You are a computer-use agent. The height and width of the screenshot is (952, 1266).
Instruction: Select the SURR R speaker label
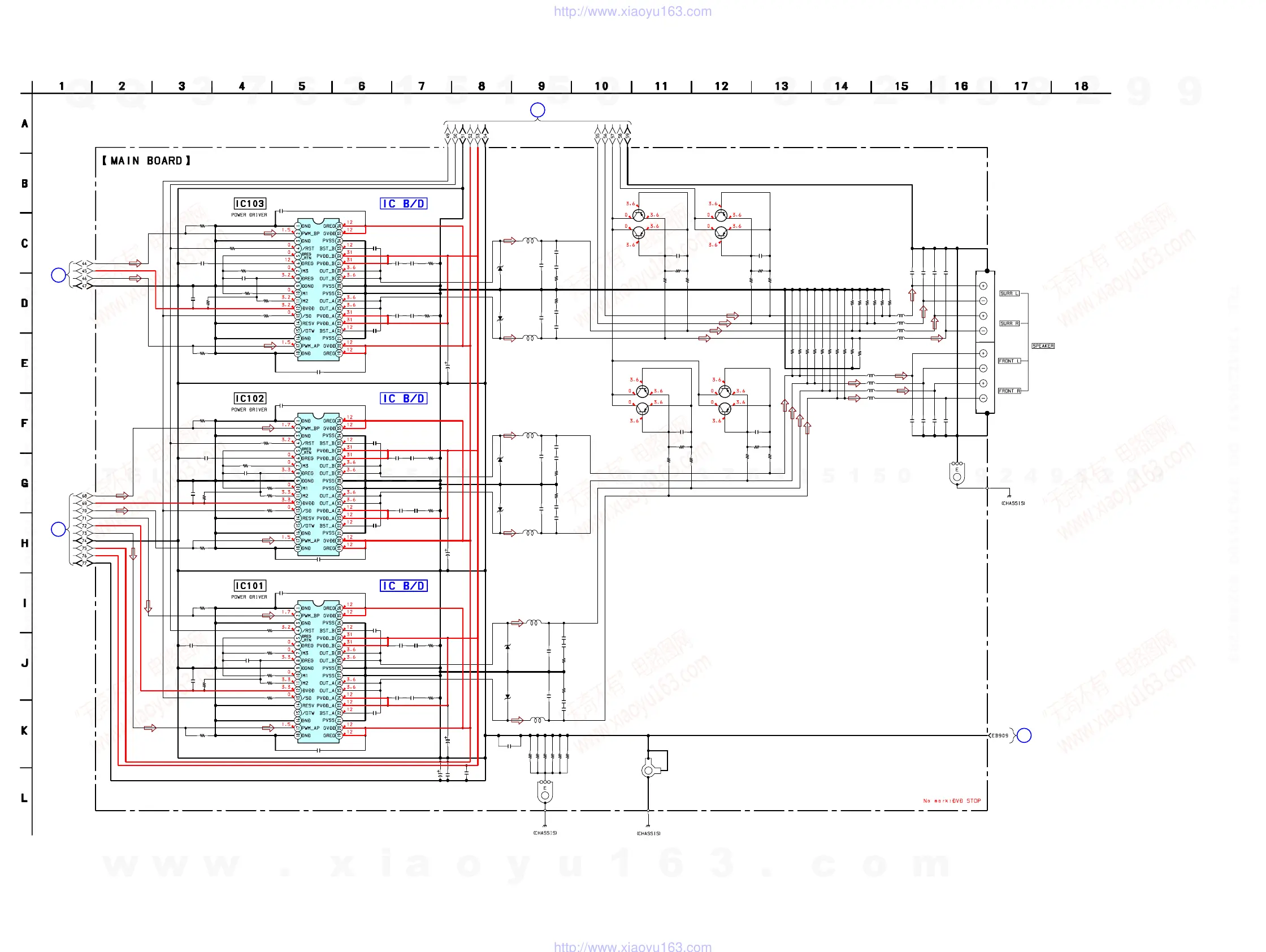1009,323
